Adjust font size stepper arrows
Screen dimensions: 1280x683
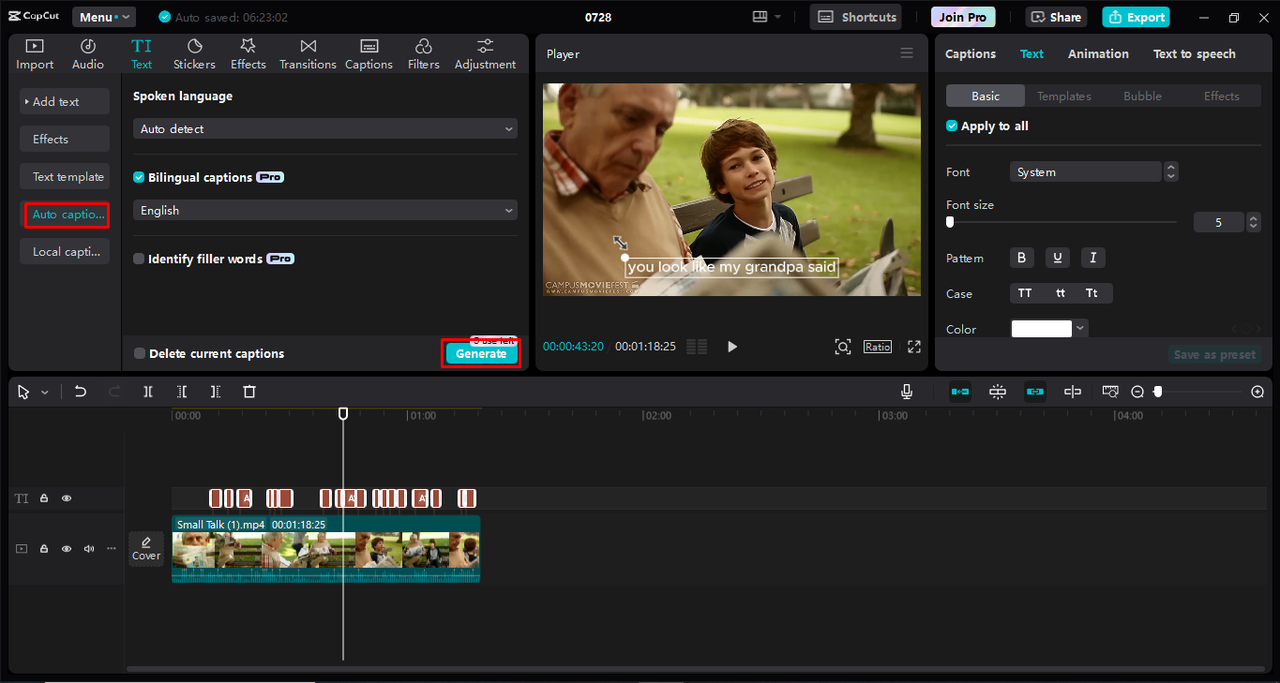1254,222
